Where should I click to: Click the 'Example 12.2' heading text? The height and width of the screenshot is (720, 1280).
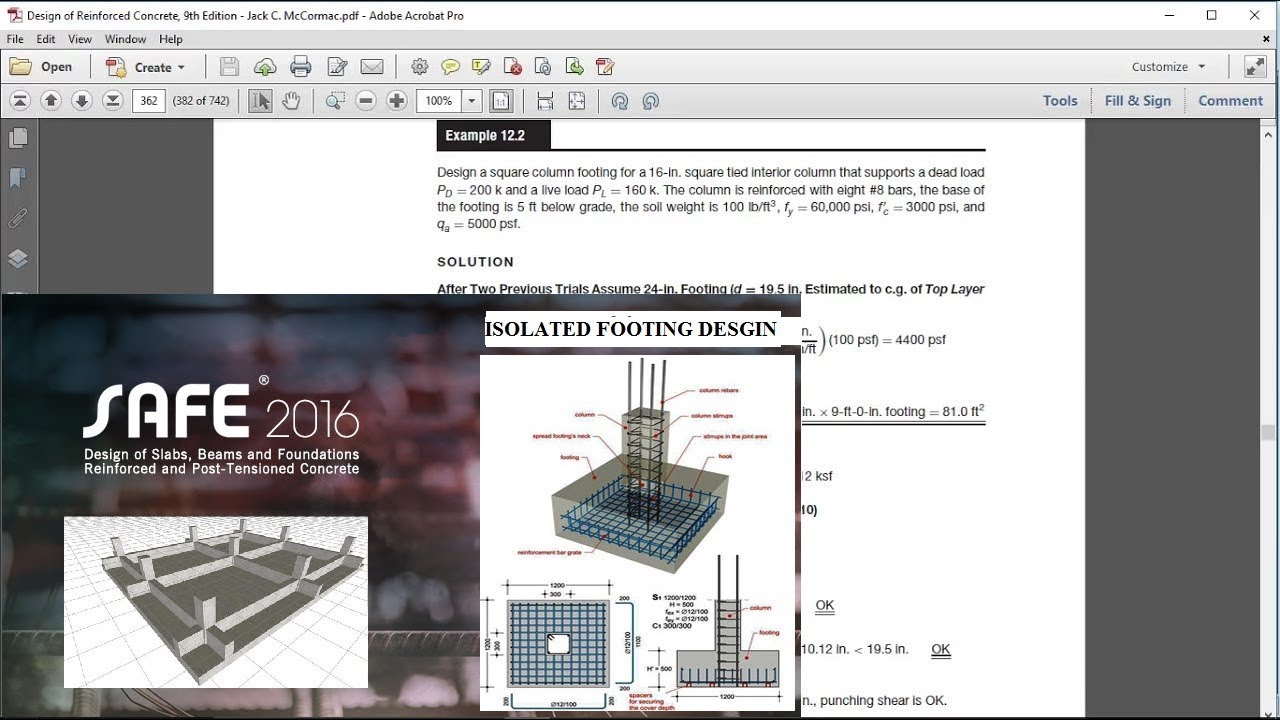[485, 136]
